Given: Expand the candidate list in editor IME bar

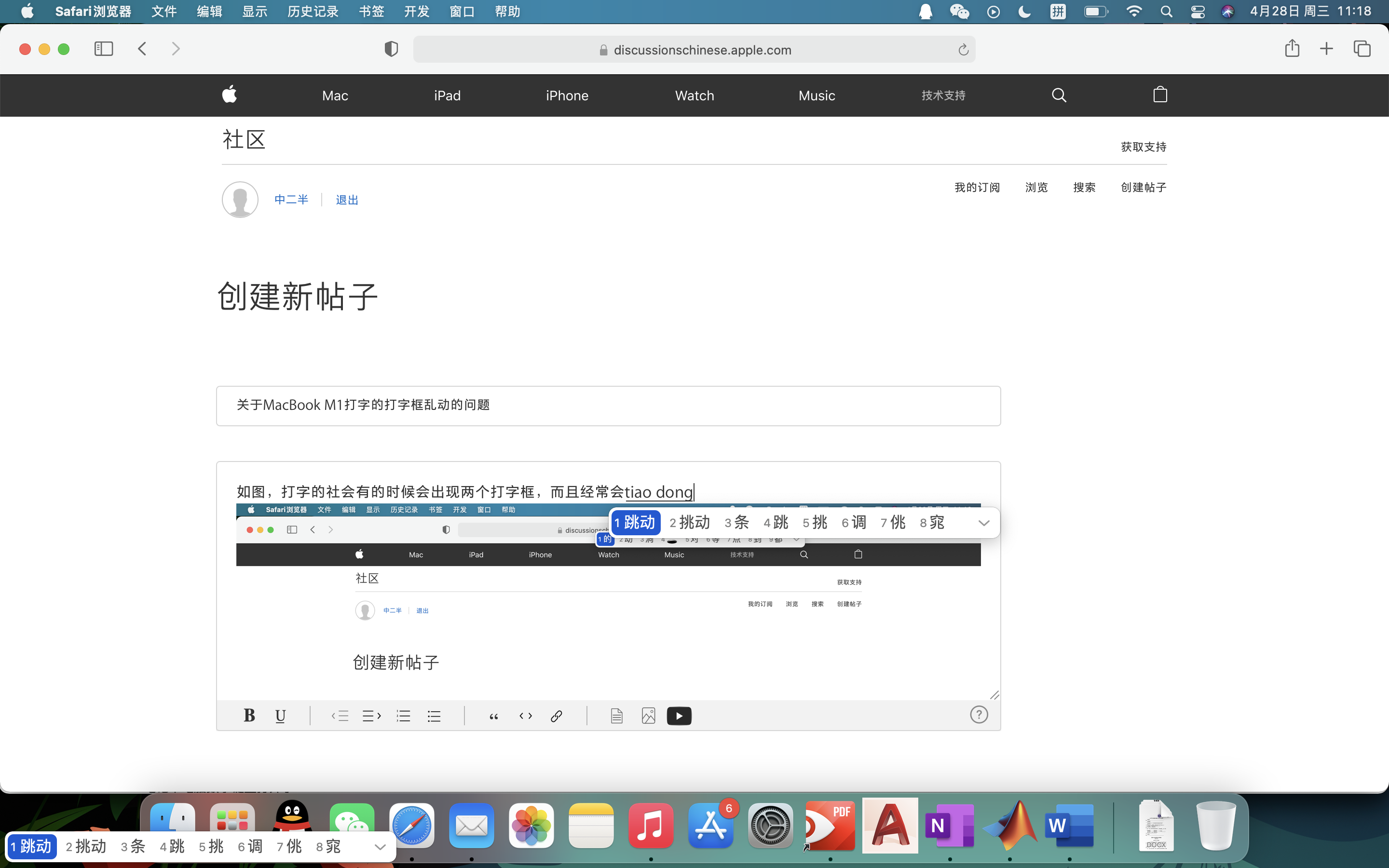Looking at the screenshot, I should (984, 522).
